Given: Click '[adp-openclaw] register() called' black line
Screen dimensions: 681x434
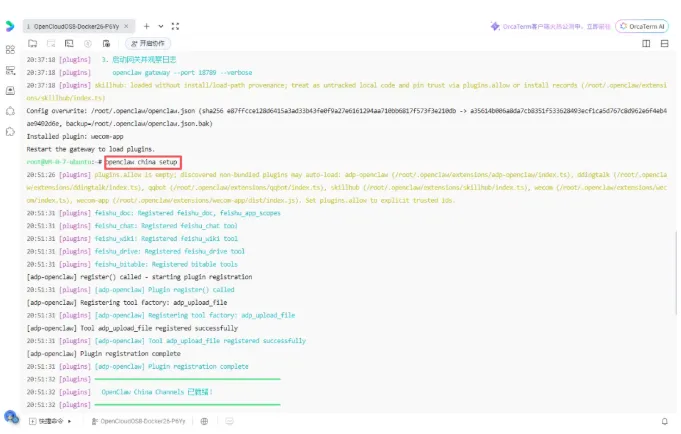Looking at the screenshot, I should pos(139,277).
